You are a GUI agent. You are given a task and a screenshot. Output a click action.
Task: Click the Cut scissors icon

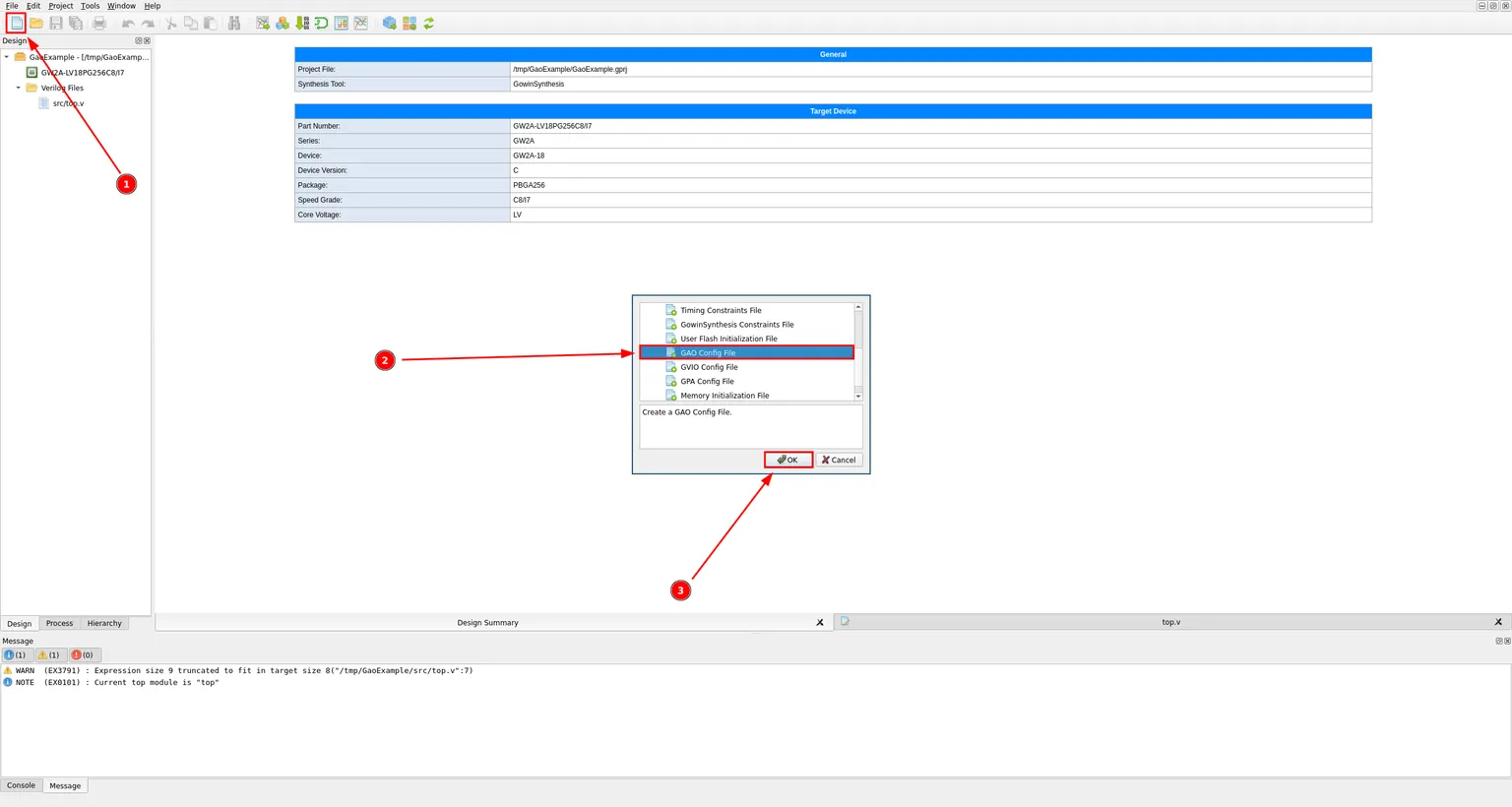(x=171, y=23)
